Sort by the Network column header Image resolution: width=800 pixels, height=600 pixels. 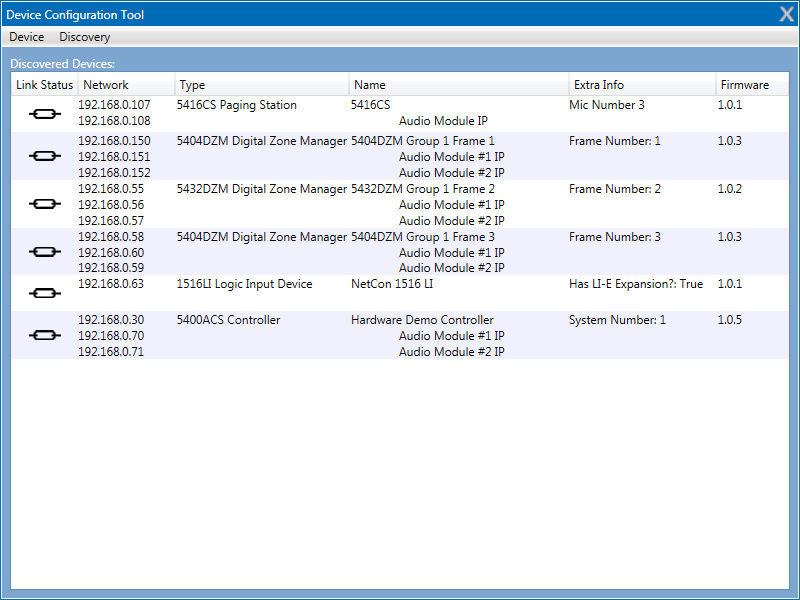pos(106,85)
